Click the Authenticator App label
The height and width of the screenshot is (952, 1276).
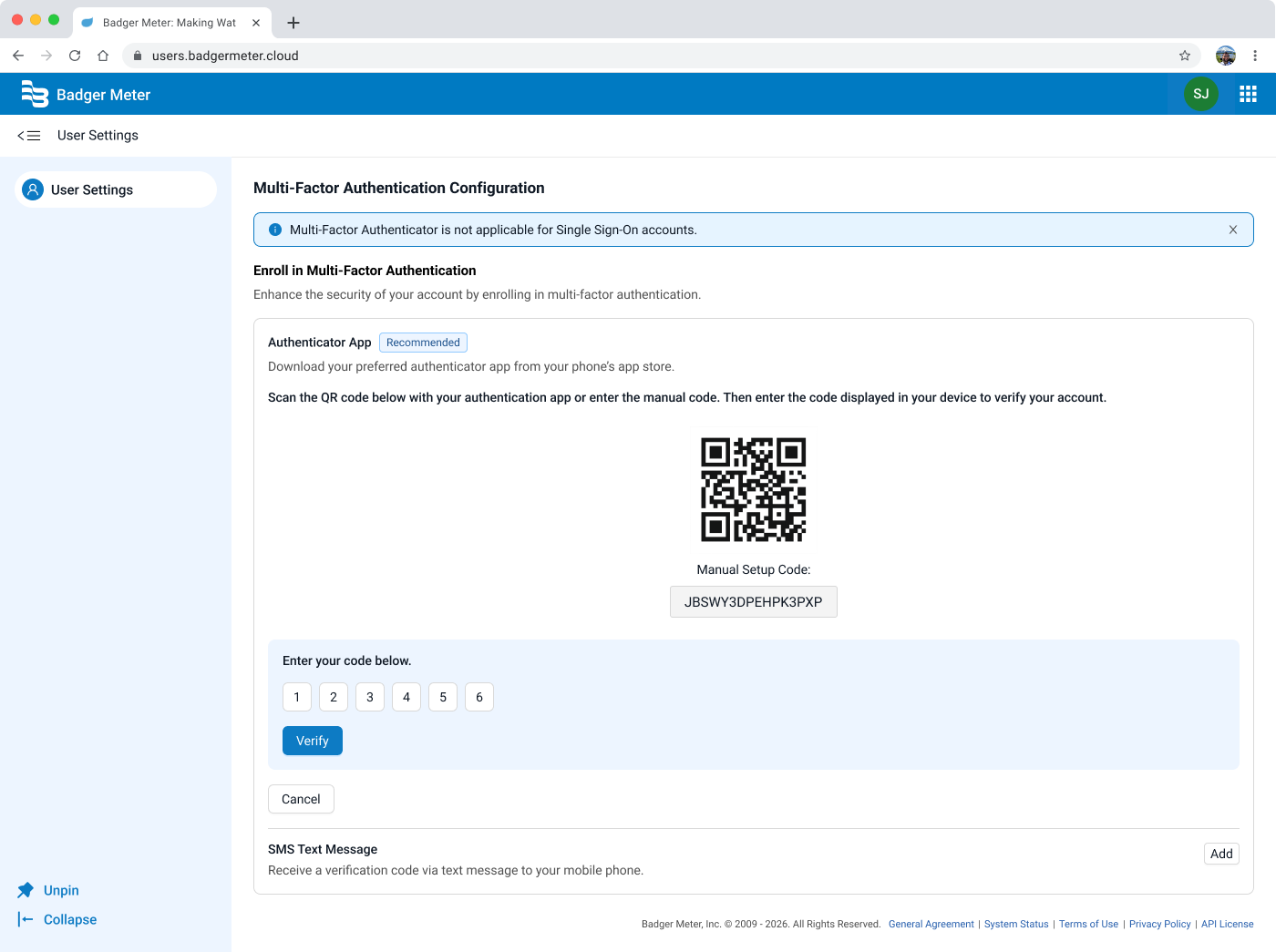320,343
